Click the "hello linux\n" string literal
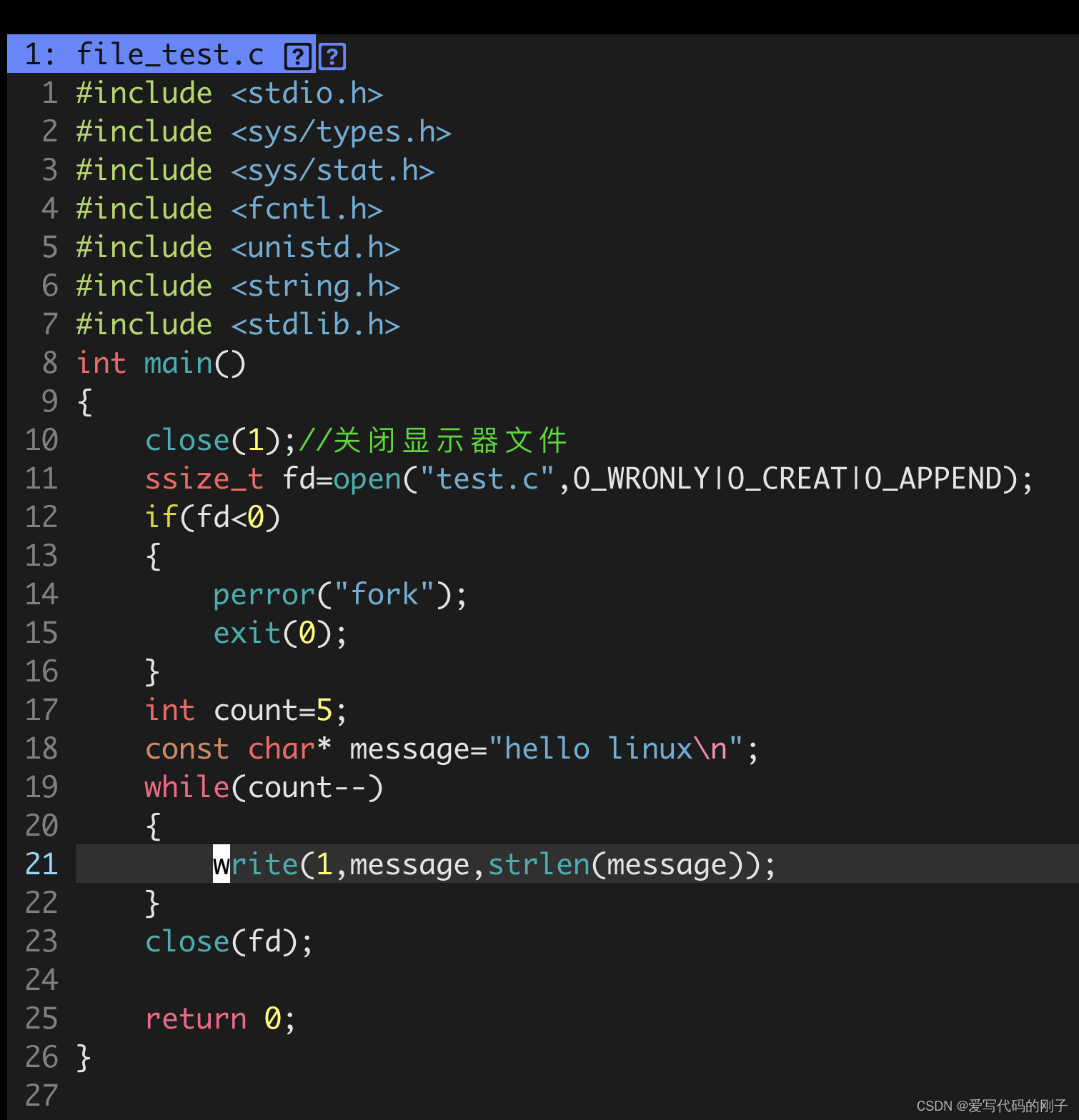1079x1120 pixels. (x=615, y=749)
